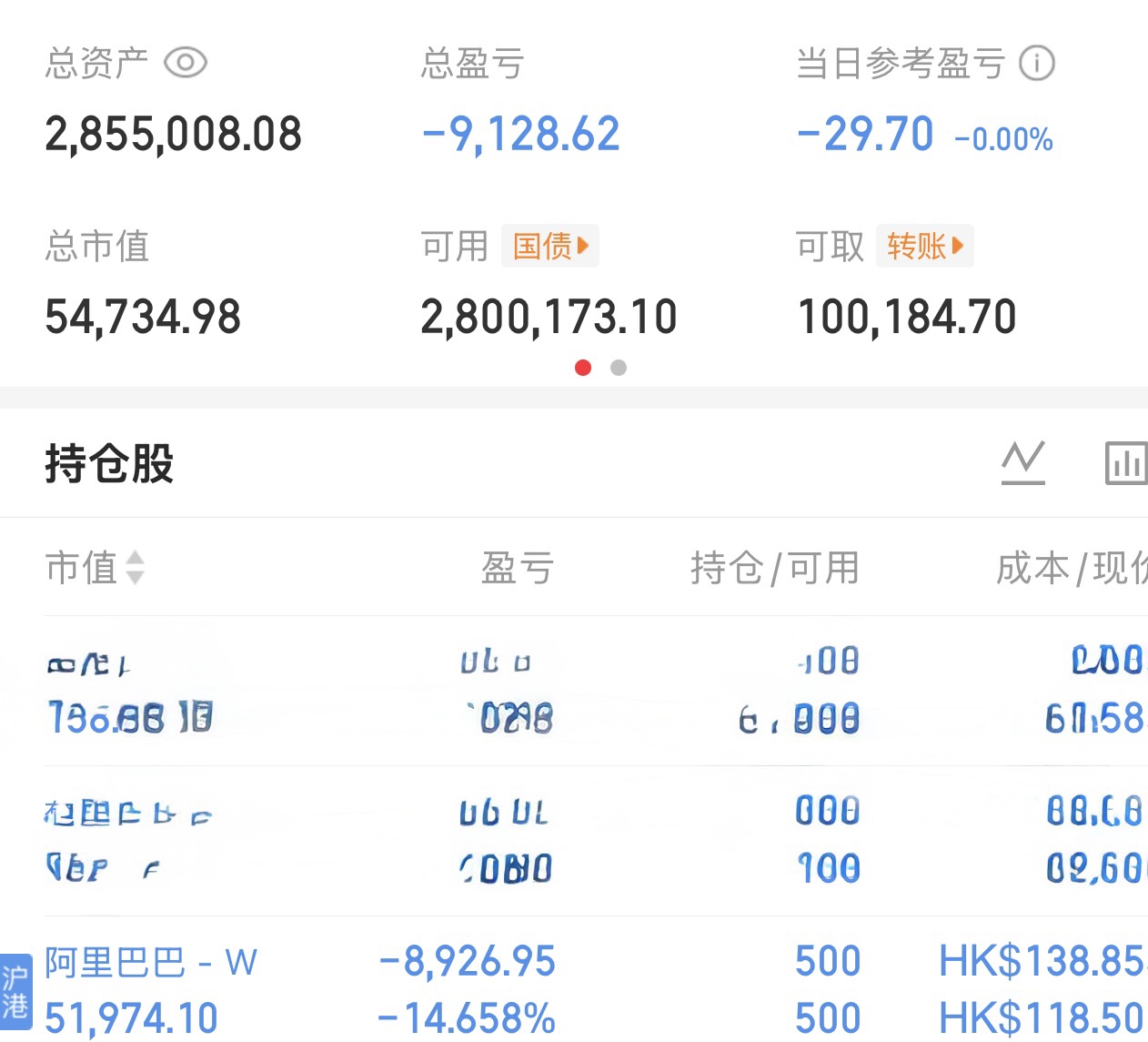This screenshot has height=1042, width=1148.
Task: Tap total assets value 2,855,008.08
Action: coord(173,135)
